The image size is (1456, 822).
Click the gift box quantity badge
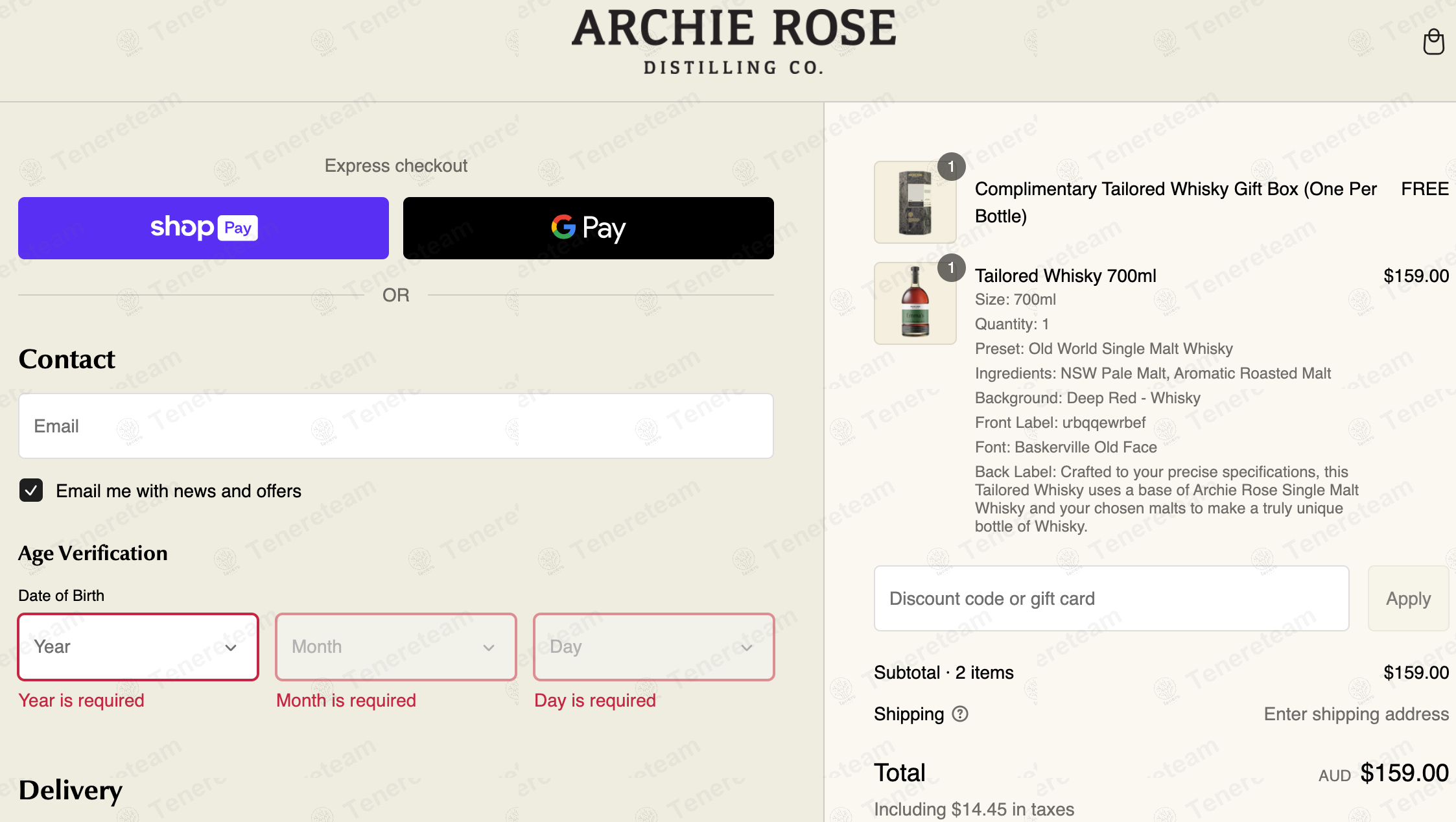click(951, 167)
